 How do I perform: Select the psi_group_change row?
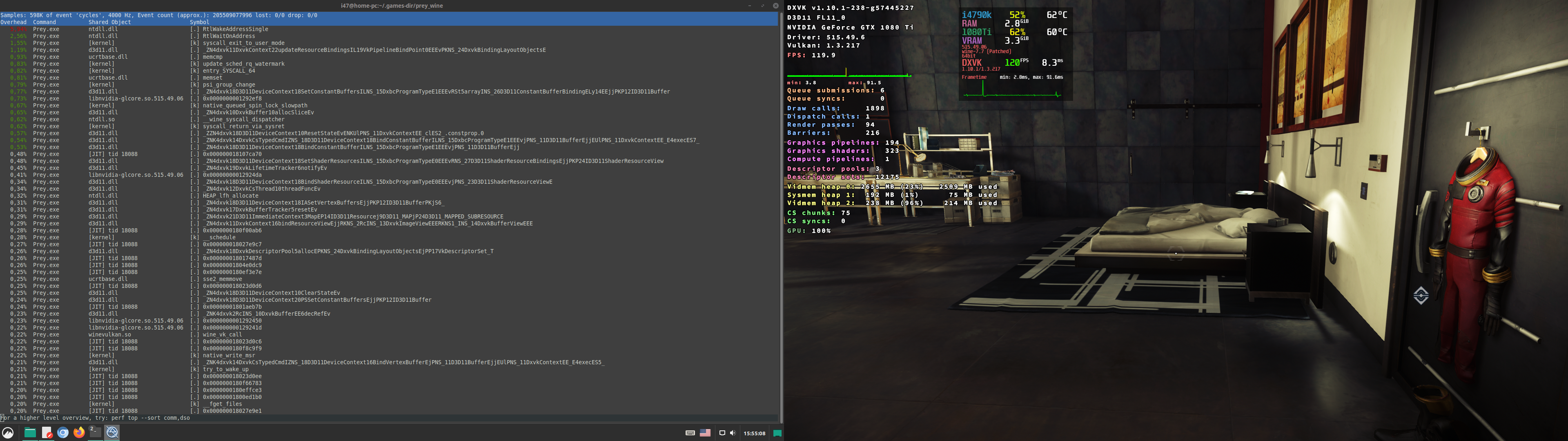pyautogui.click(x=390, y=85)
